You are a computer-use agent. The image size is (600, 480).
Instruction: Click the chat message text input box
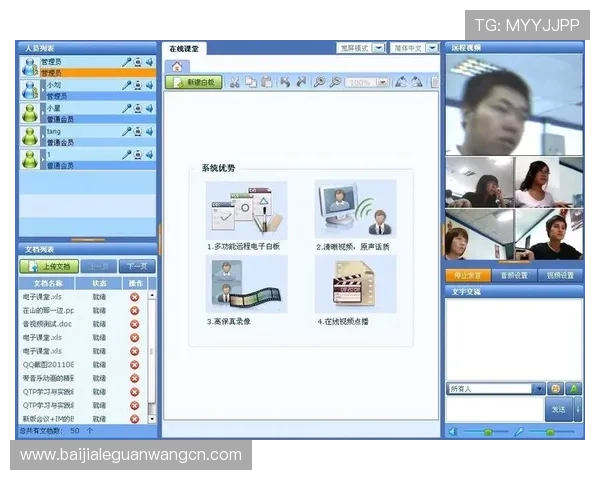click(494, 409)
